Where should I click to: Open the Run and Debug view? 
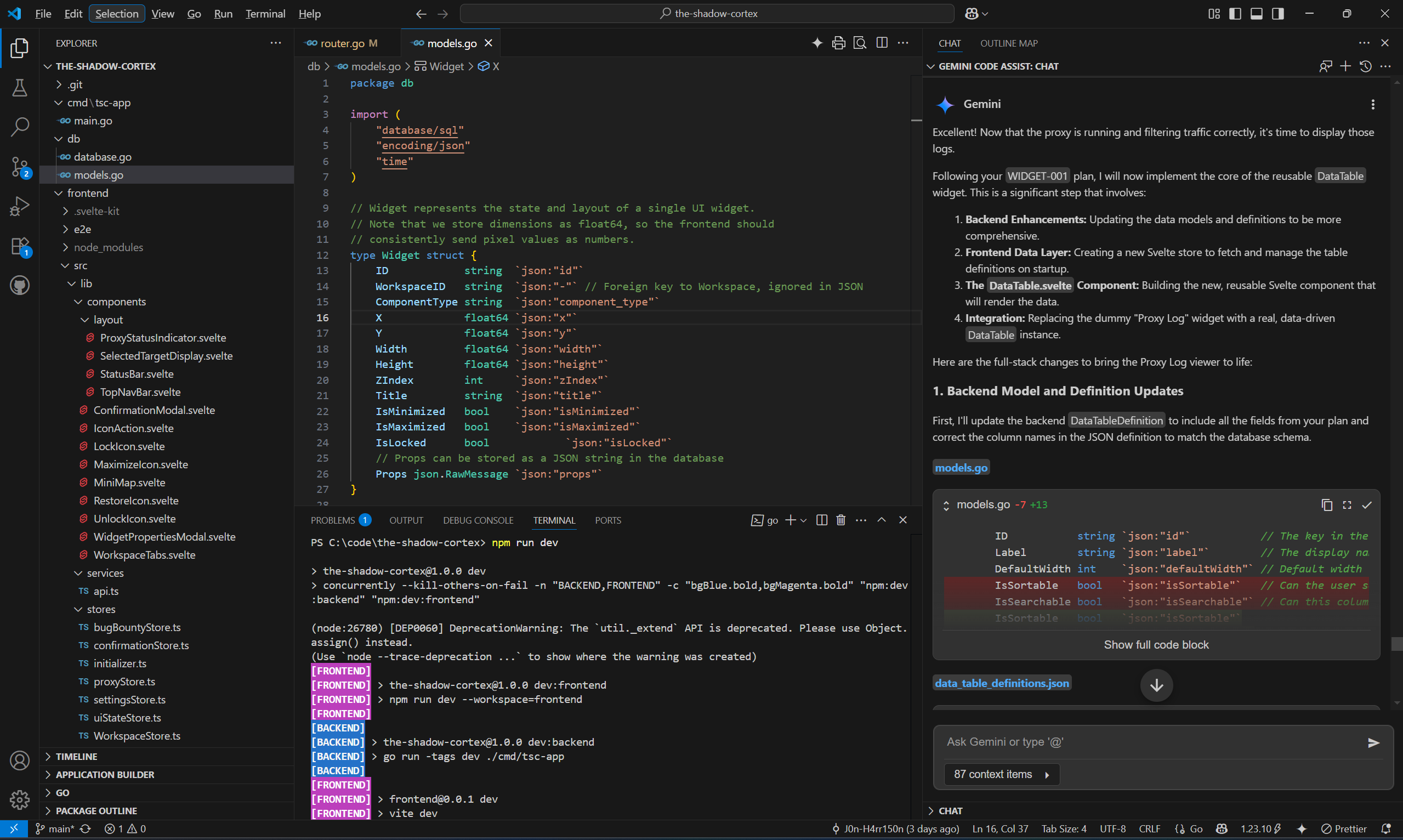click(20, 207)
